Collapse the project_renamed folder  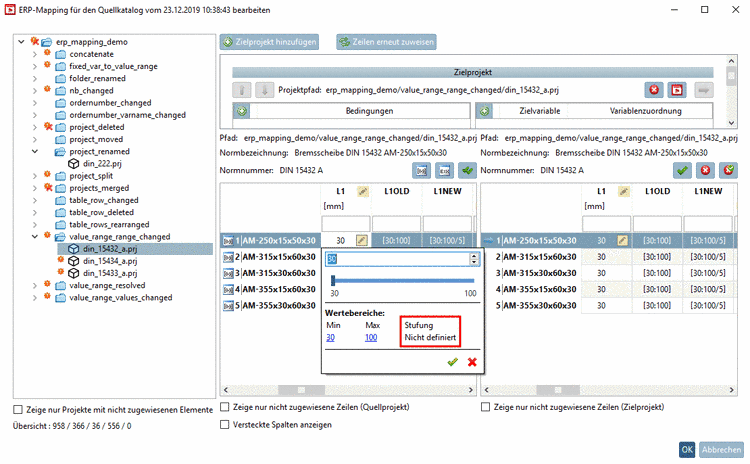pyautogui.click(x=34, y=152)
